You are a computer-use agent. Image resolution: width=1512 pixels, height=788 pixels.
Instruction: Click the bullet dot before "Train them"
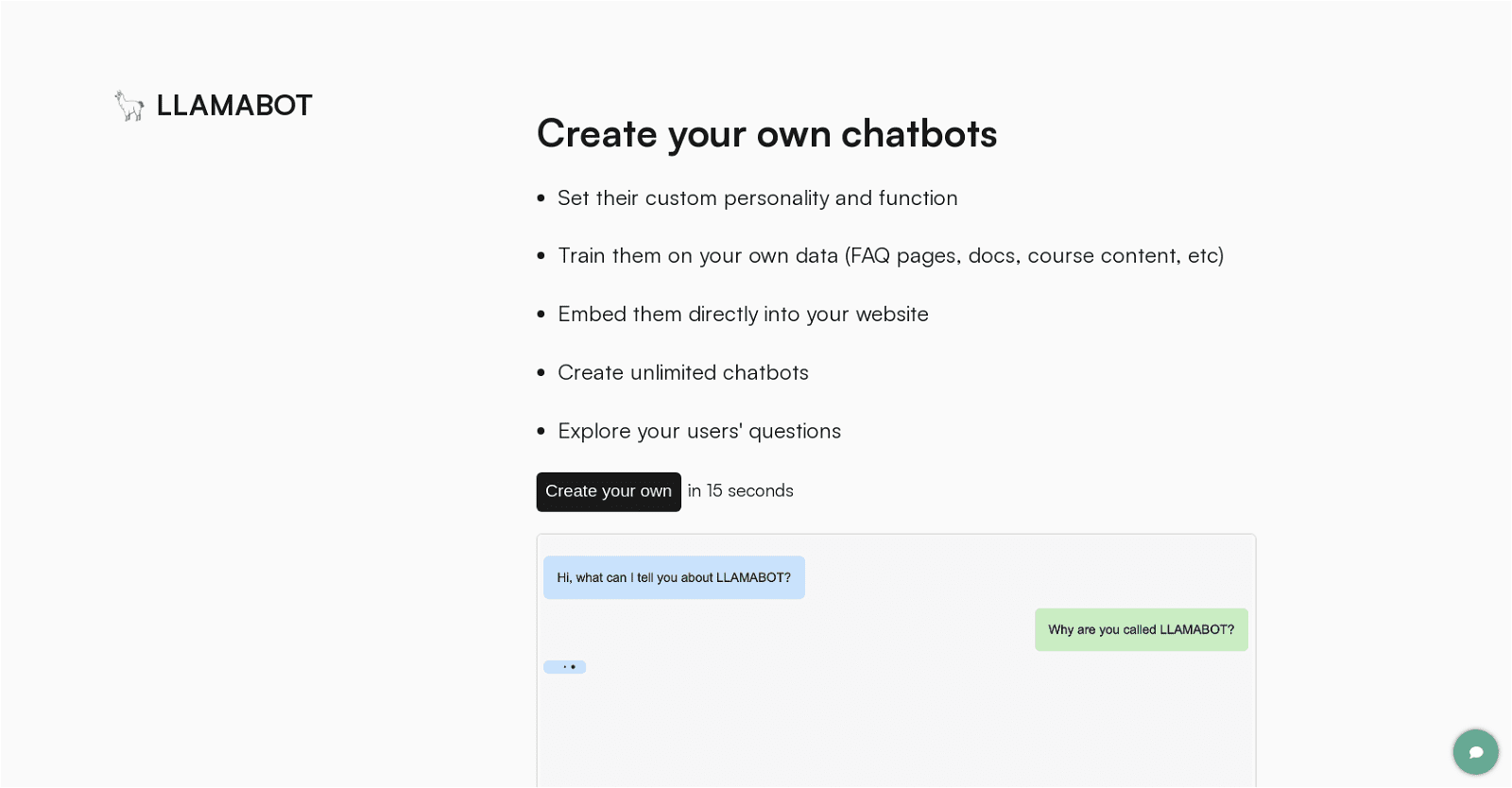click(541, 256)
